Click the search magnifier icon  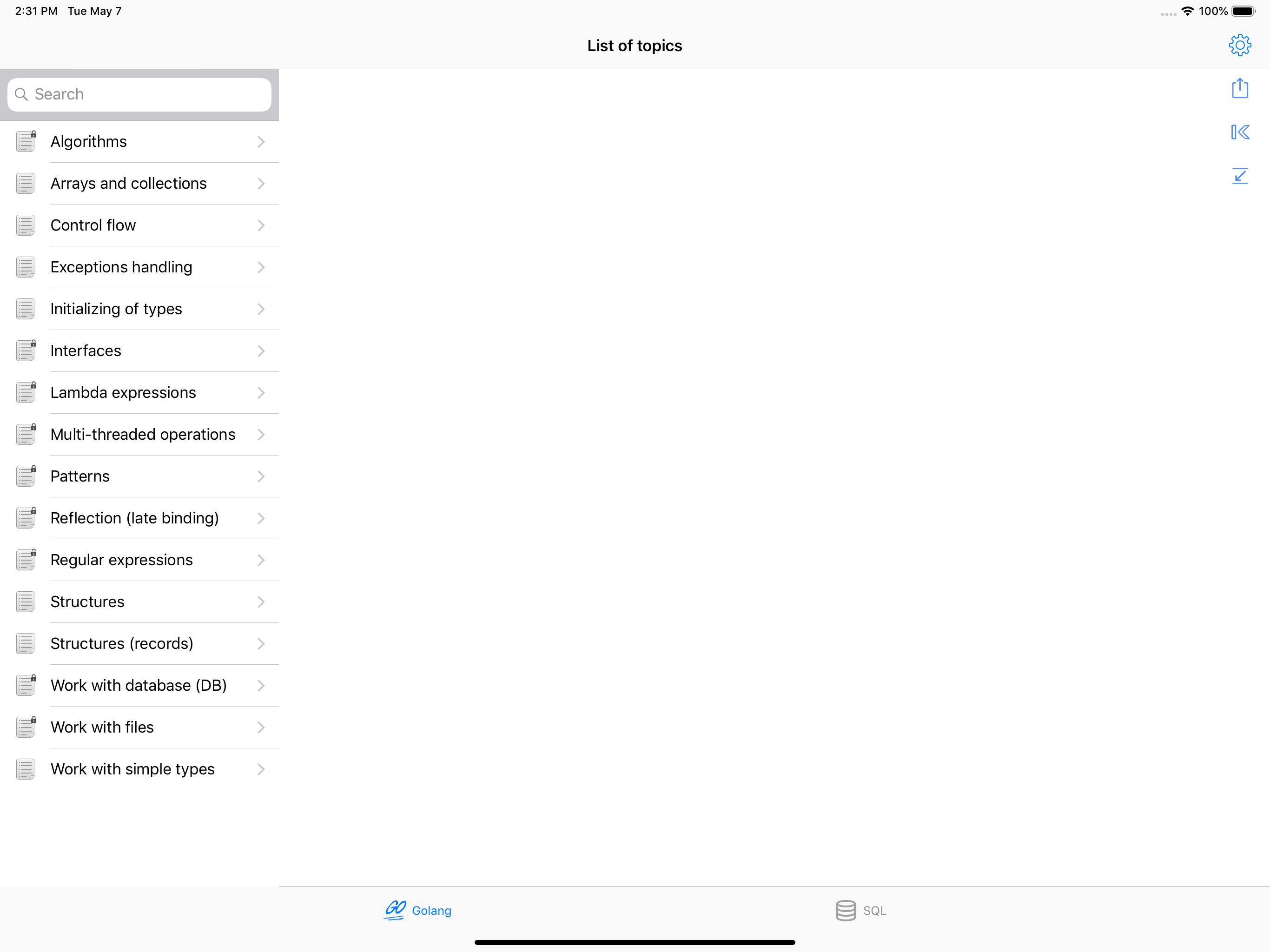21,94
